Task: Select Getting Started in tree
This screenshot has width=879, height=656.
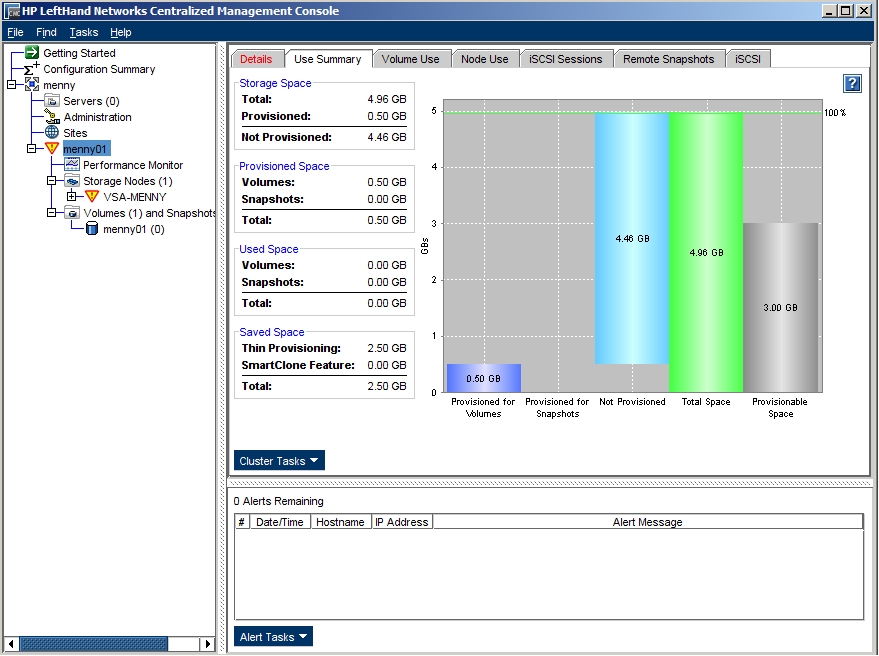Action: (79, 53)
